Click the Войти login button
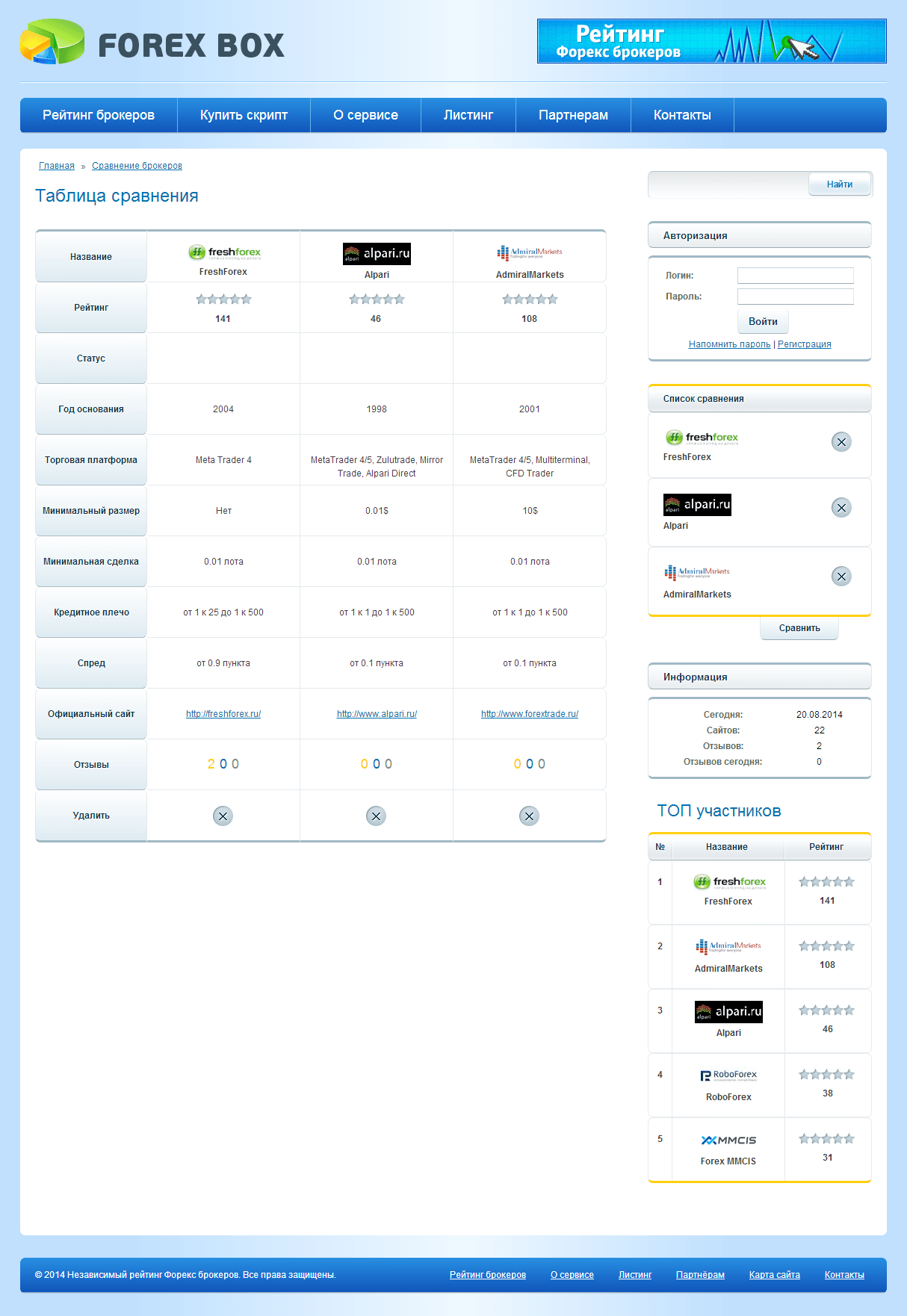 tap(763, 321)
